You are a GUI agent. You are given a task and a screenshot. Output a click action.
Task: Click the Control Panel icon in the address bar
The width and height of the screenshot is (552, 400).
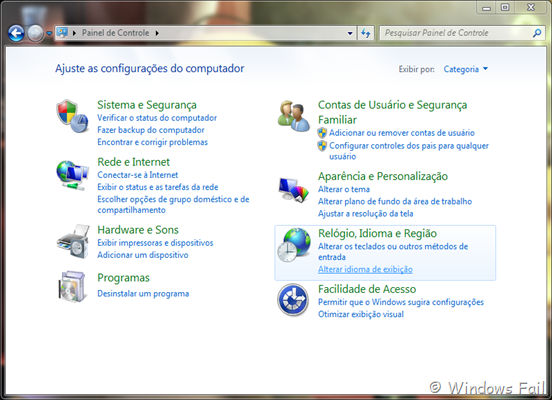[x=62, y=33]
